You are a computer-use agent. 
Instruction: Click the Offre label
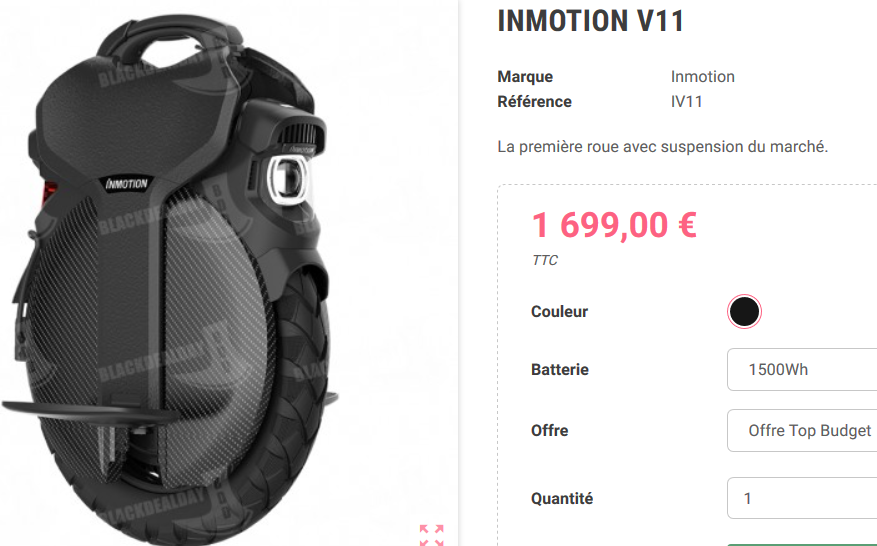tap(549, 431)
